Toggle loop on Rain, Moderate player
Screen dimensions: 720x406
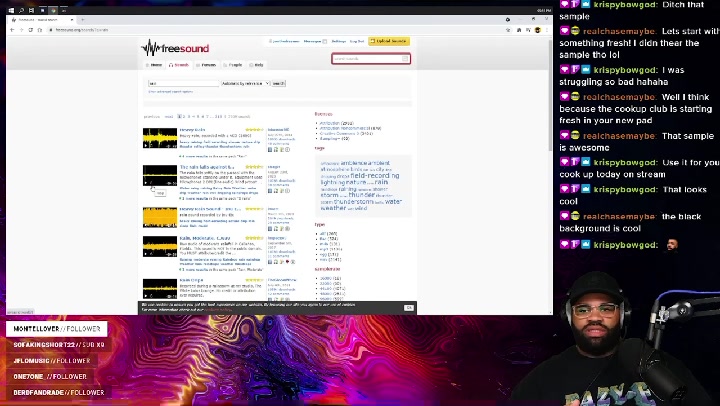152,254
